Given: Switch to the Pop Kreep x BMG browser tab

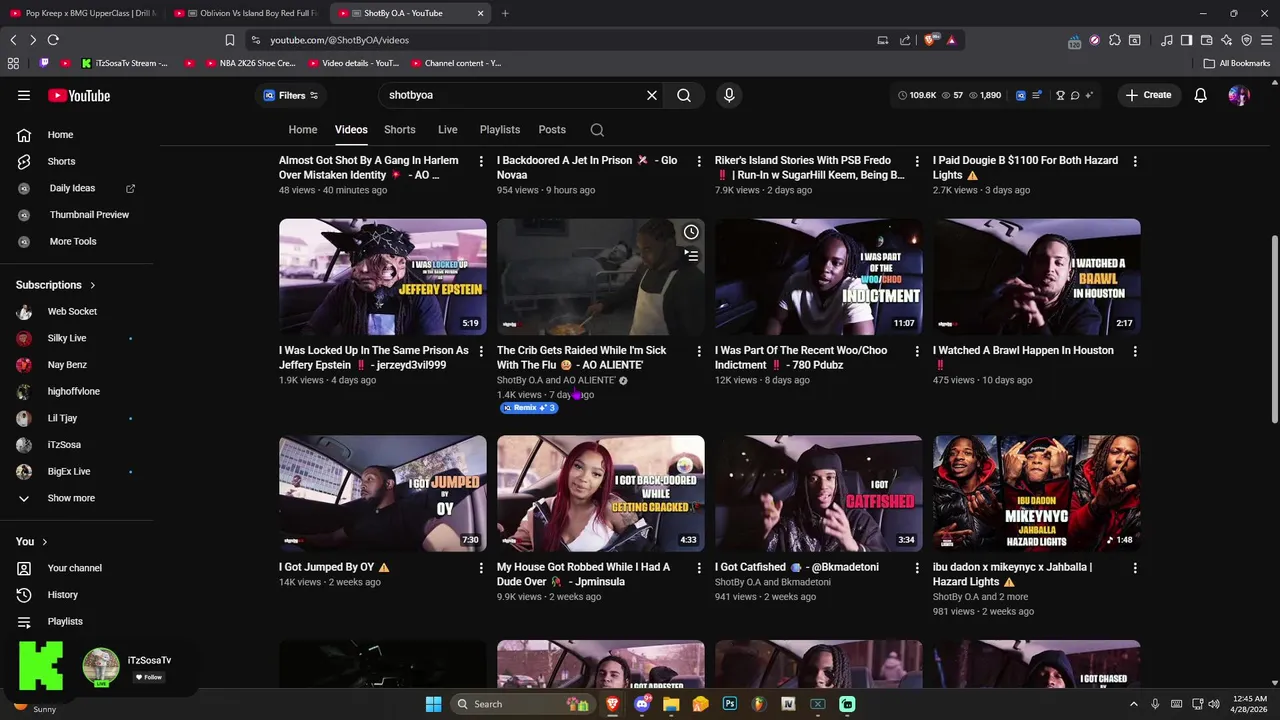Looking at the screenshot, I should (82, 13).
